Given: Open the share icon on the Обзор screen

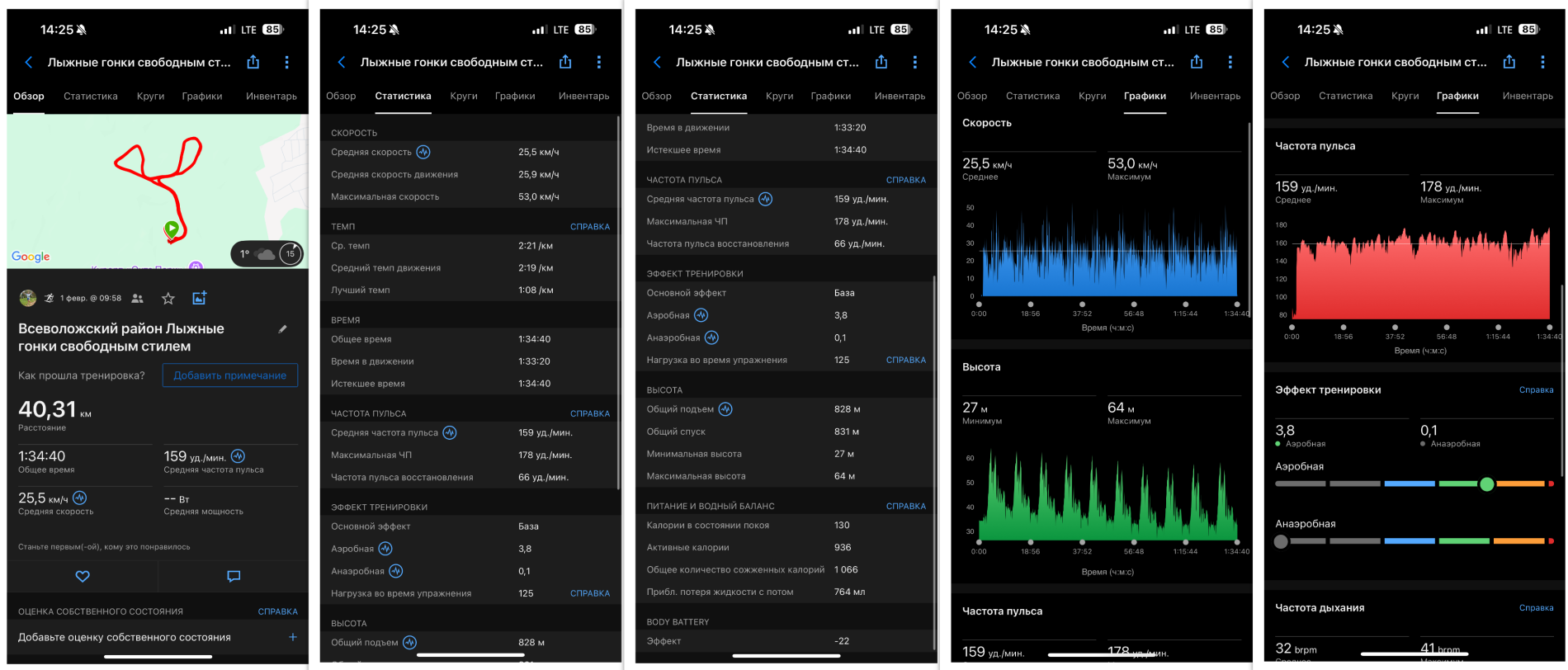Looking at the screenshot, I should pyautogui.click(x=253, y=62).
